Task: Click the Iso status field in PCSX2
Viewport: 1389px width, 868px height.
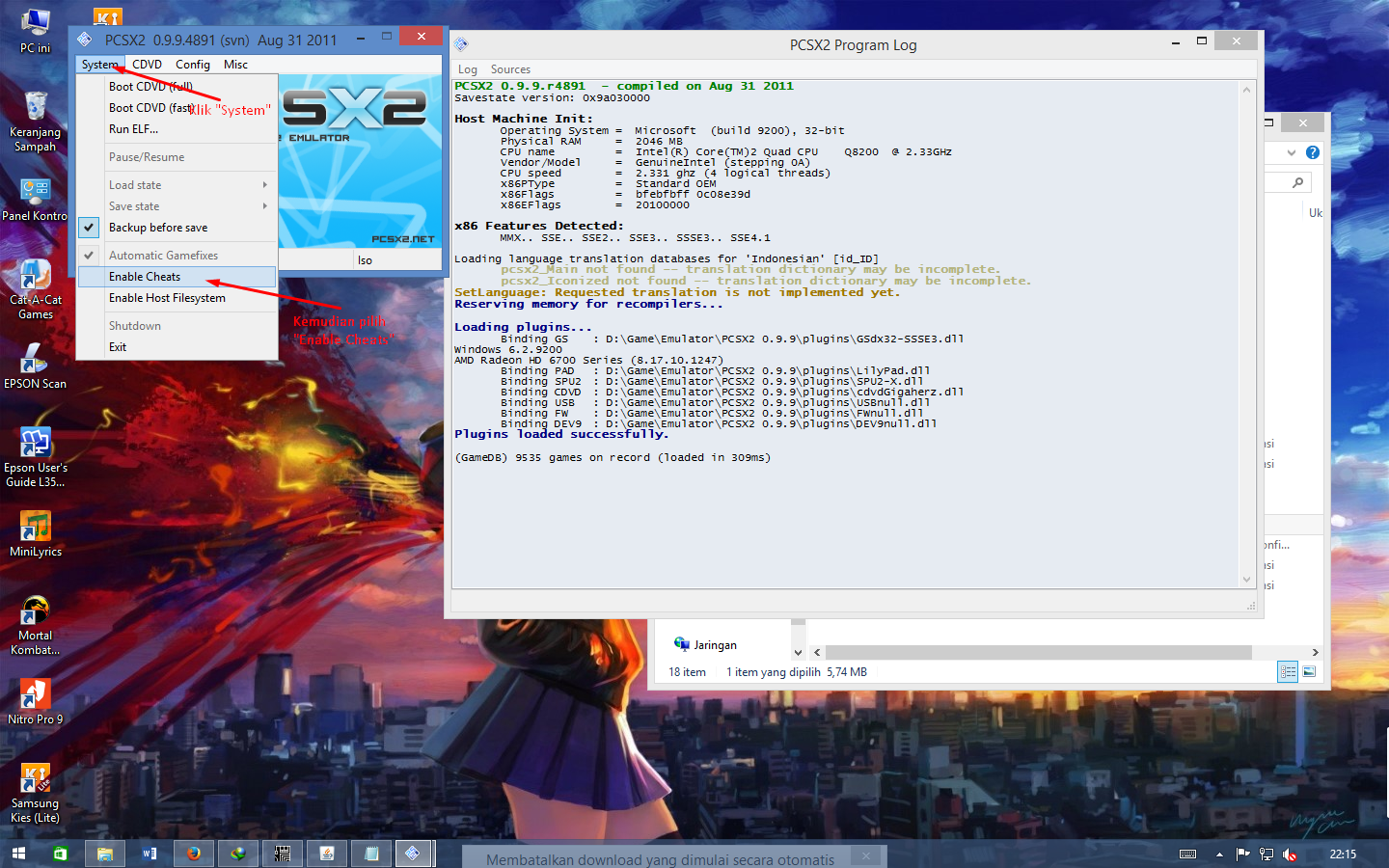Action: click(x=397, y=260)
